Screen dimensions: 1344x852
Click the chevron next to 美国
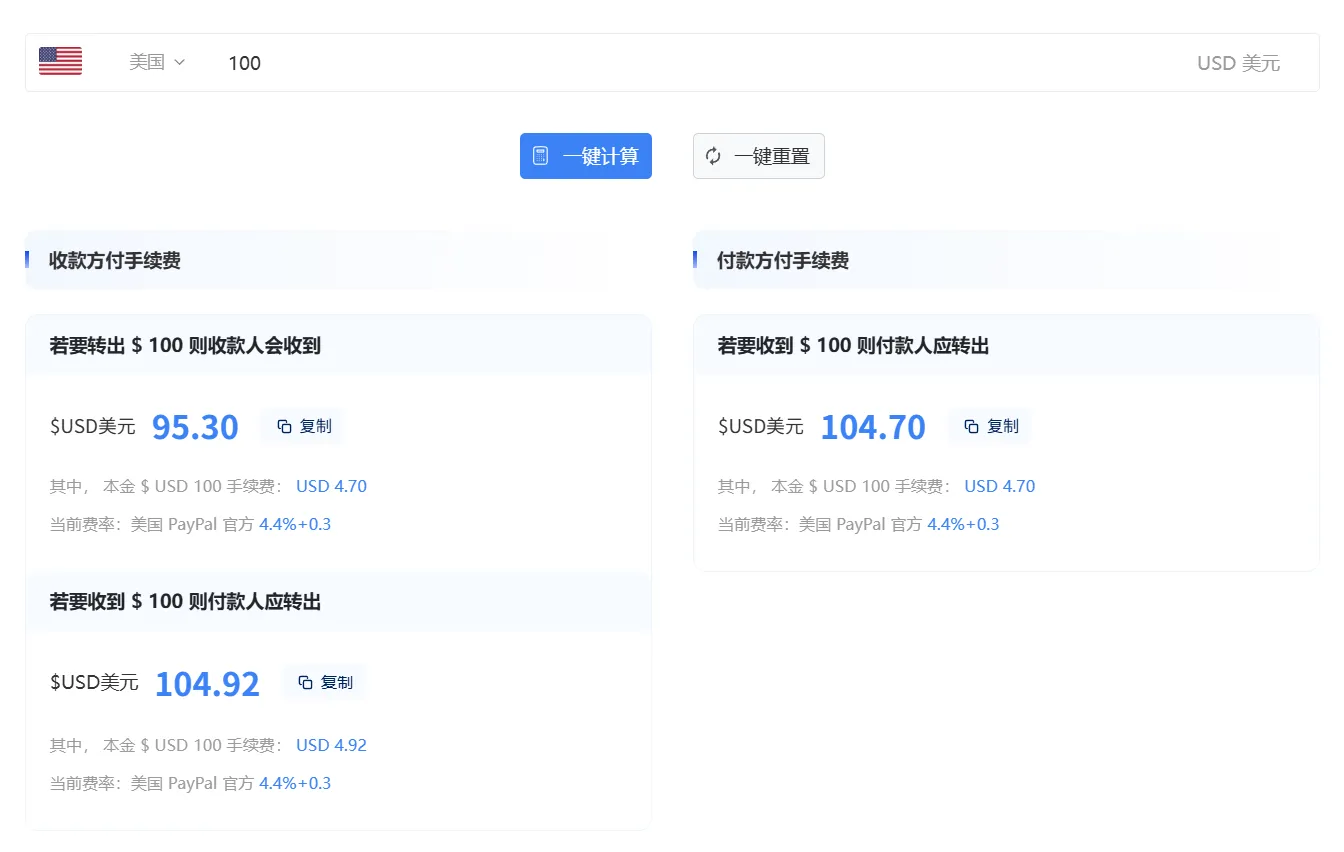point(178,61)
